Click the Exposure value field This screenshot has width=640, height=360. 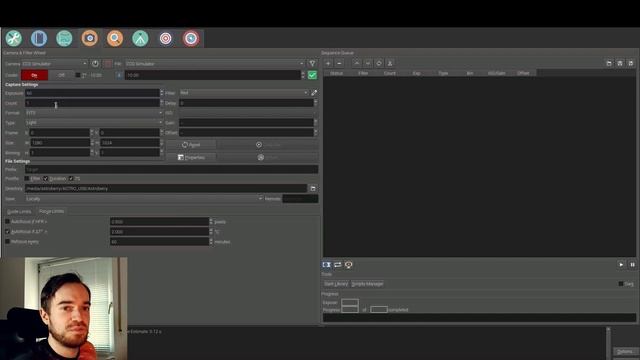click(x=92, y=93)
